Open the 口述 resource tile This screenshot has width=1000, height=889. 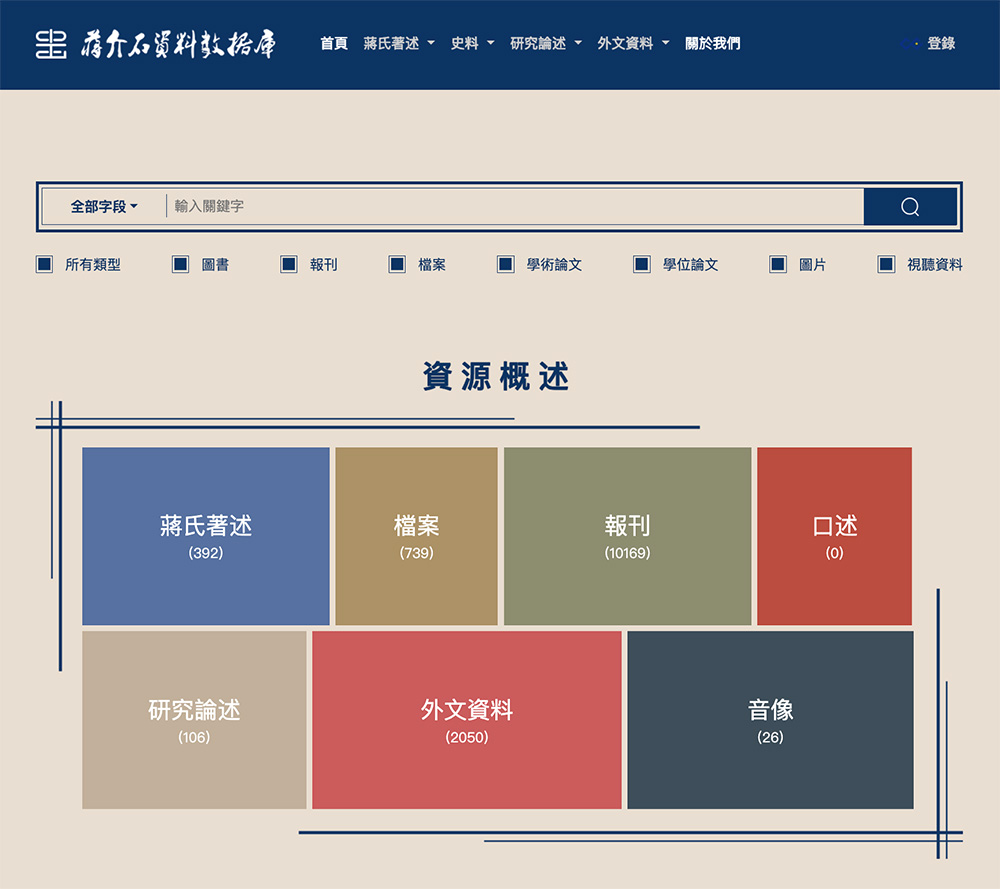(x=834, y=536)
